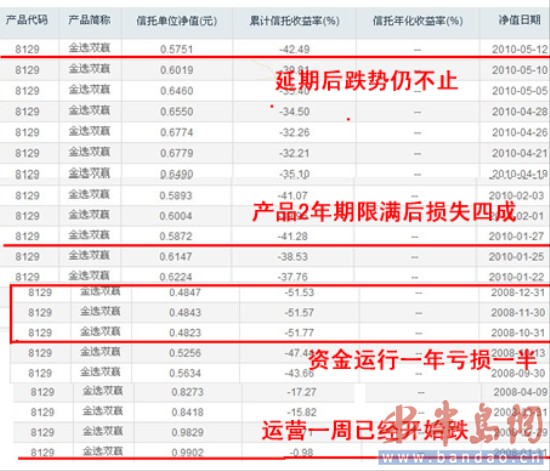Image resolution: width=550 pixels, height=471 pixels.
Task: Select the return cell -41.28
Action: point(293,236)
